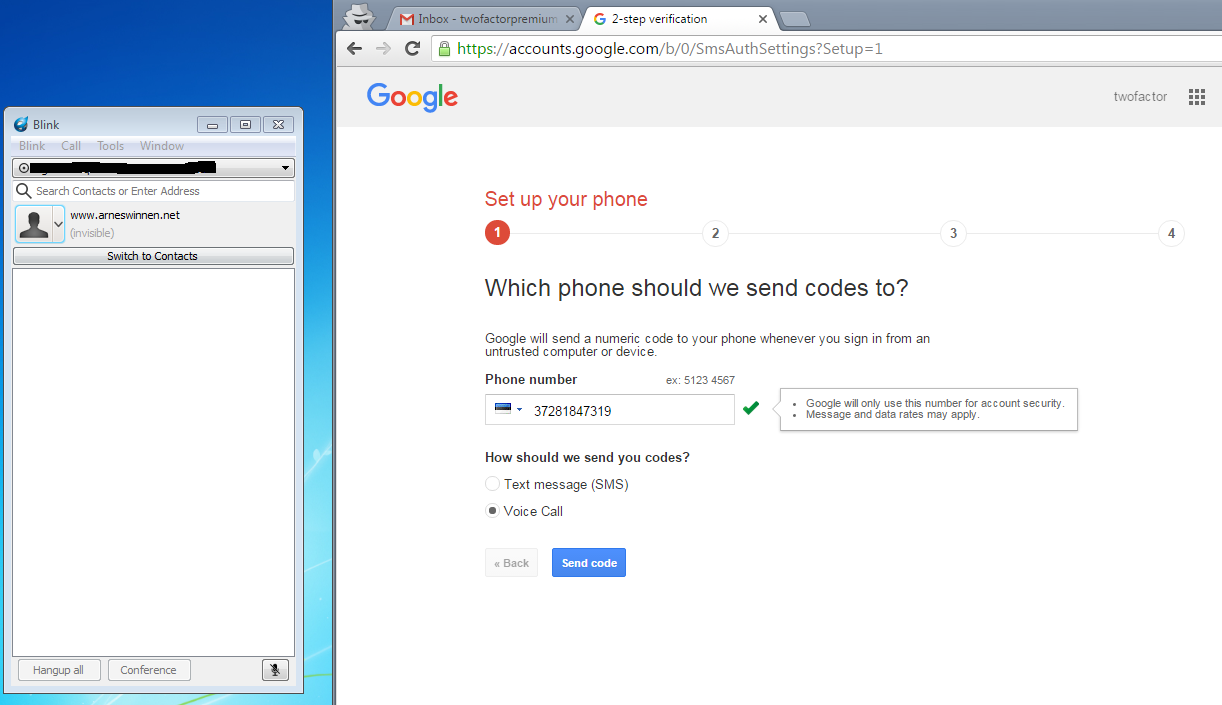Open the country flag code dropdown

coord(509,410)
